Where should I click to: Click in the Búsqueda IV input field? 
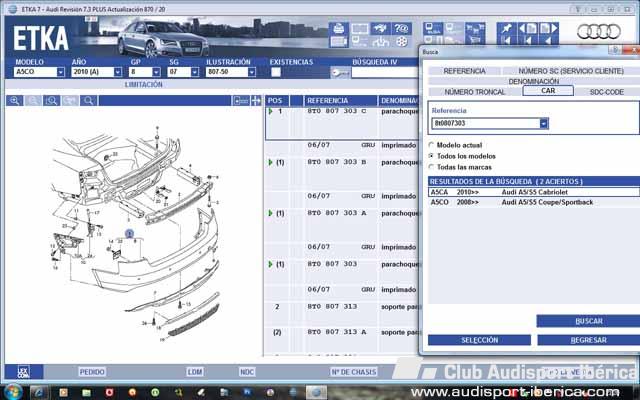coord(384,73)
